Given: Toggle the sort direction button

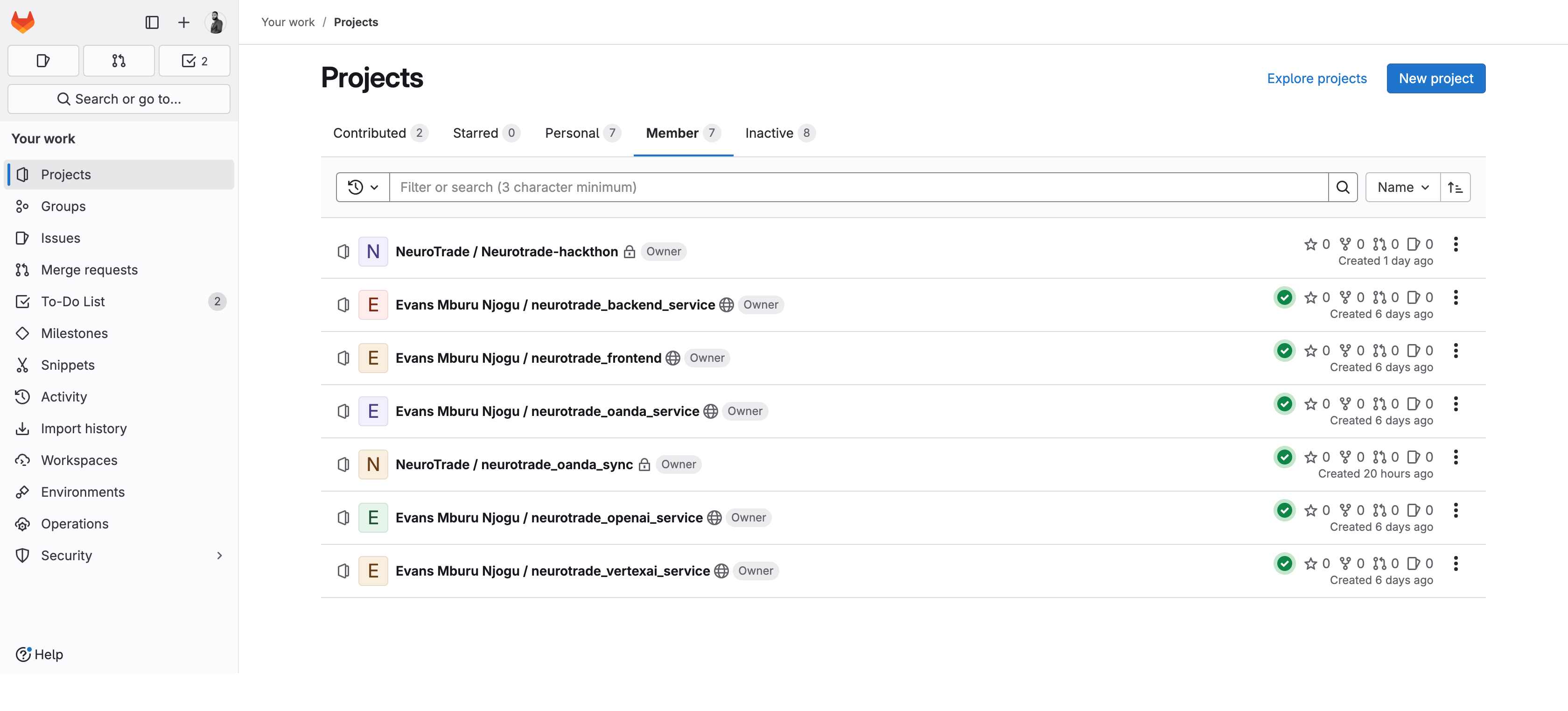Looking at the screenshot, I should point(1455,188).
